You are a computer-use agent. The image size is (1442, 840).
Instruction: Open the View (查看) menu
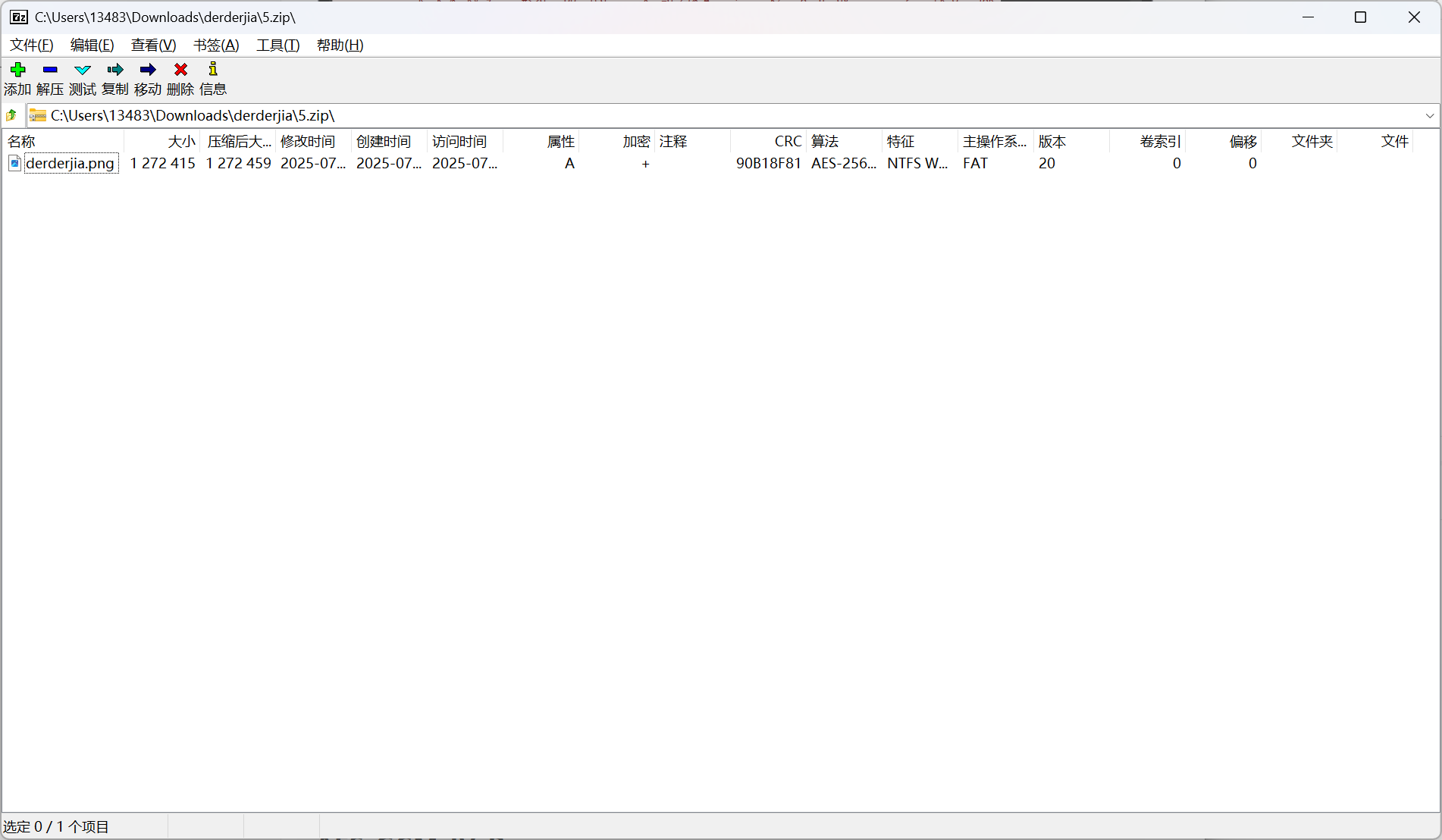click(153, 45)
